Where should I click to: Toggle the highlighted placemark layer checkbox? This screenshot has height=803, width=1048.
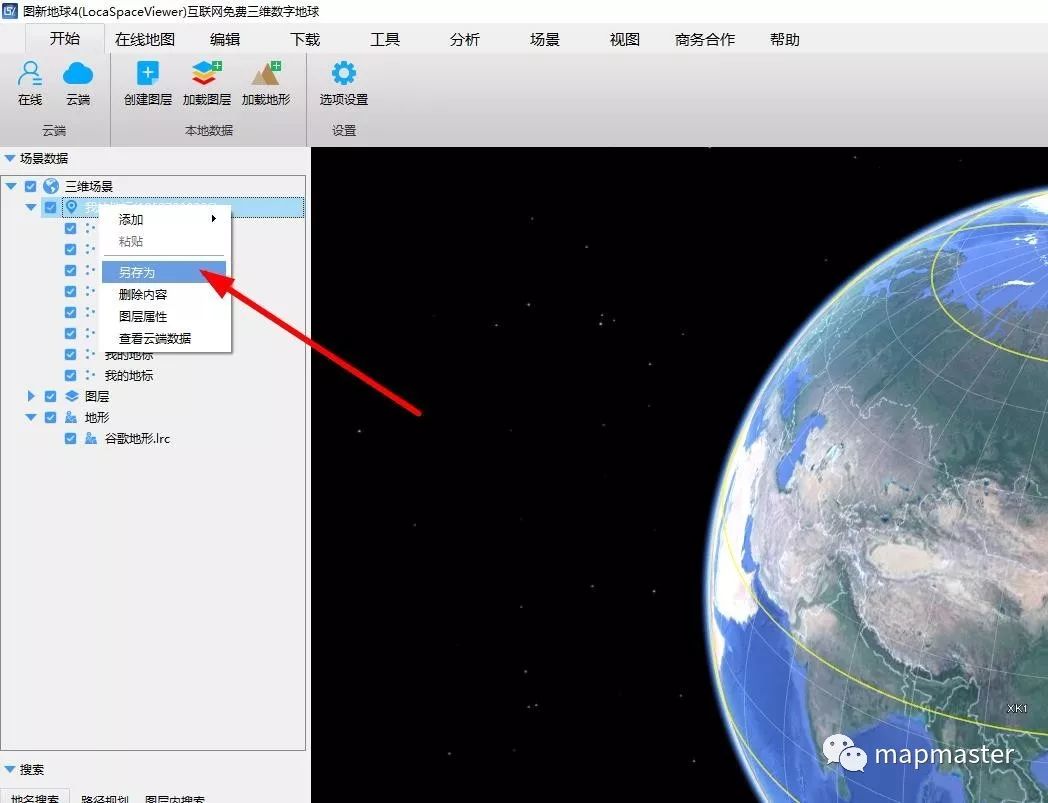50,207
